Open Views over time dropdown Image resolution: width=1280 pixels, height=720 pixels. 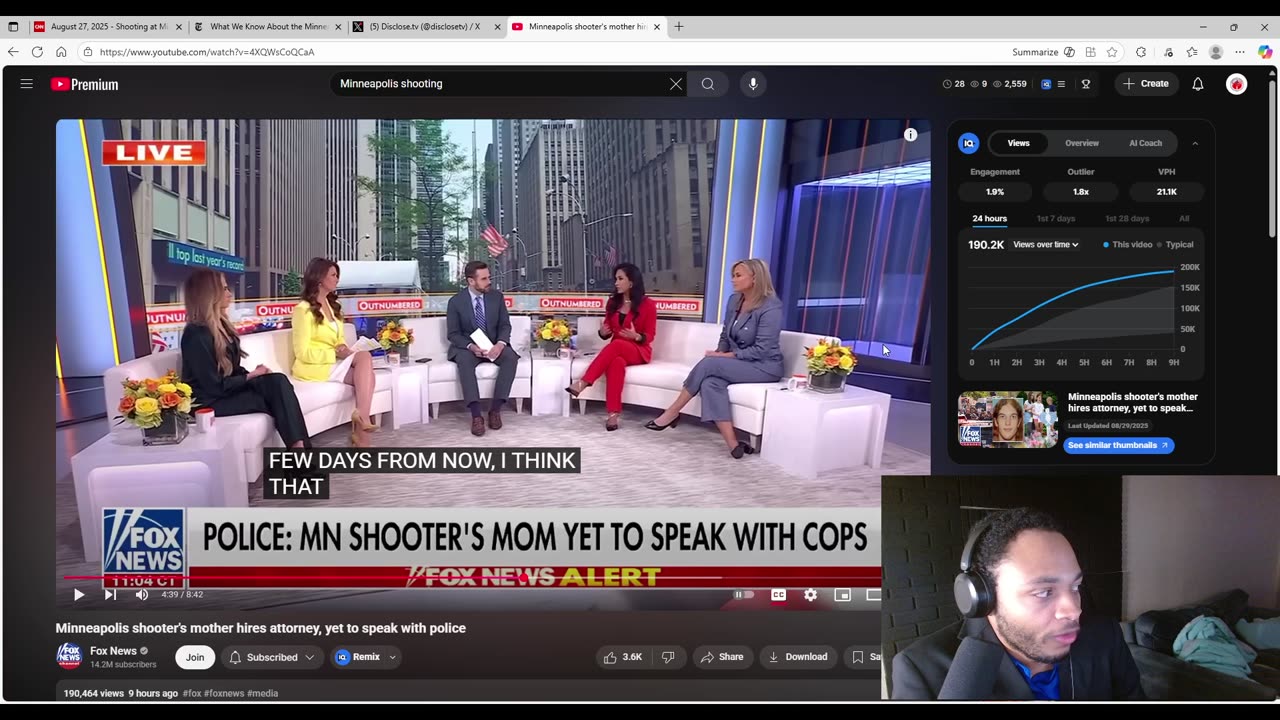(1046, 245)
